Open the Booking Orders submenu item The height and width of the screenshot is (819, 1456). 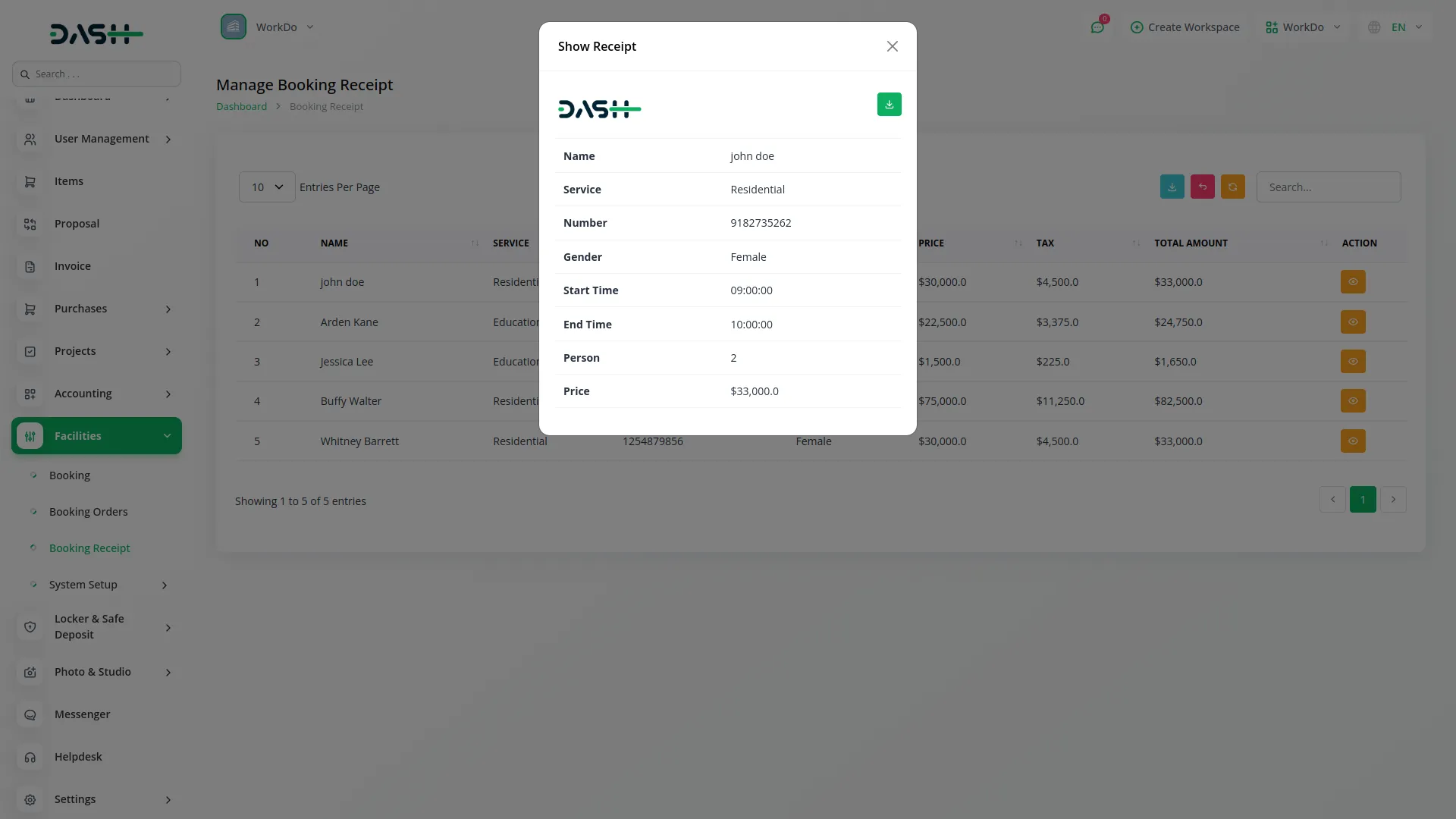click(x=88, y=512)
